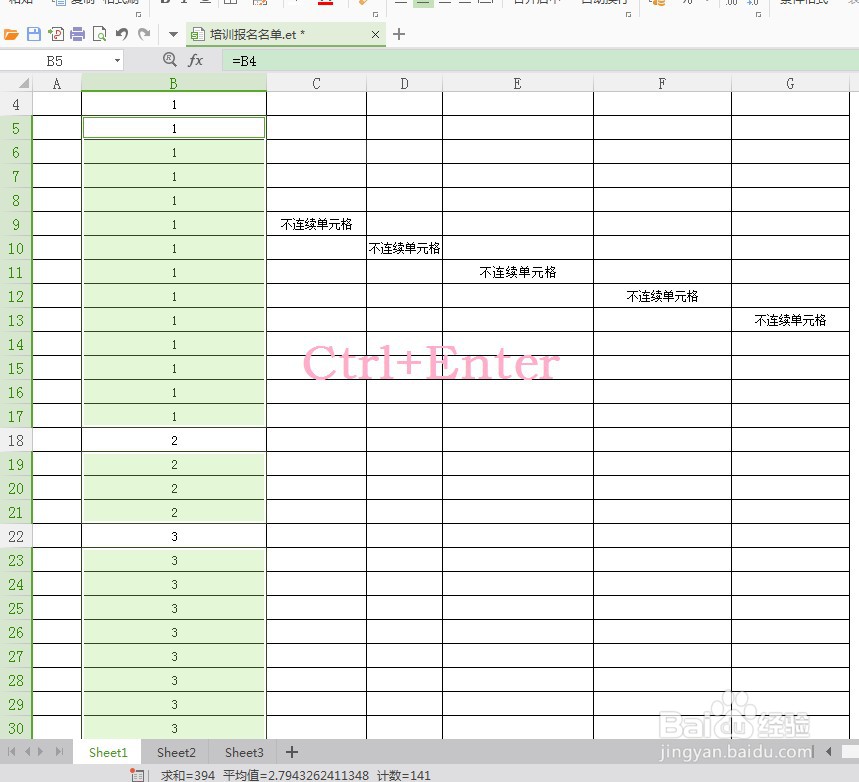Screen dimensions: 859x782
Task: Select column F header
Action: (662, 83)
